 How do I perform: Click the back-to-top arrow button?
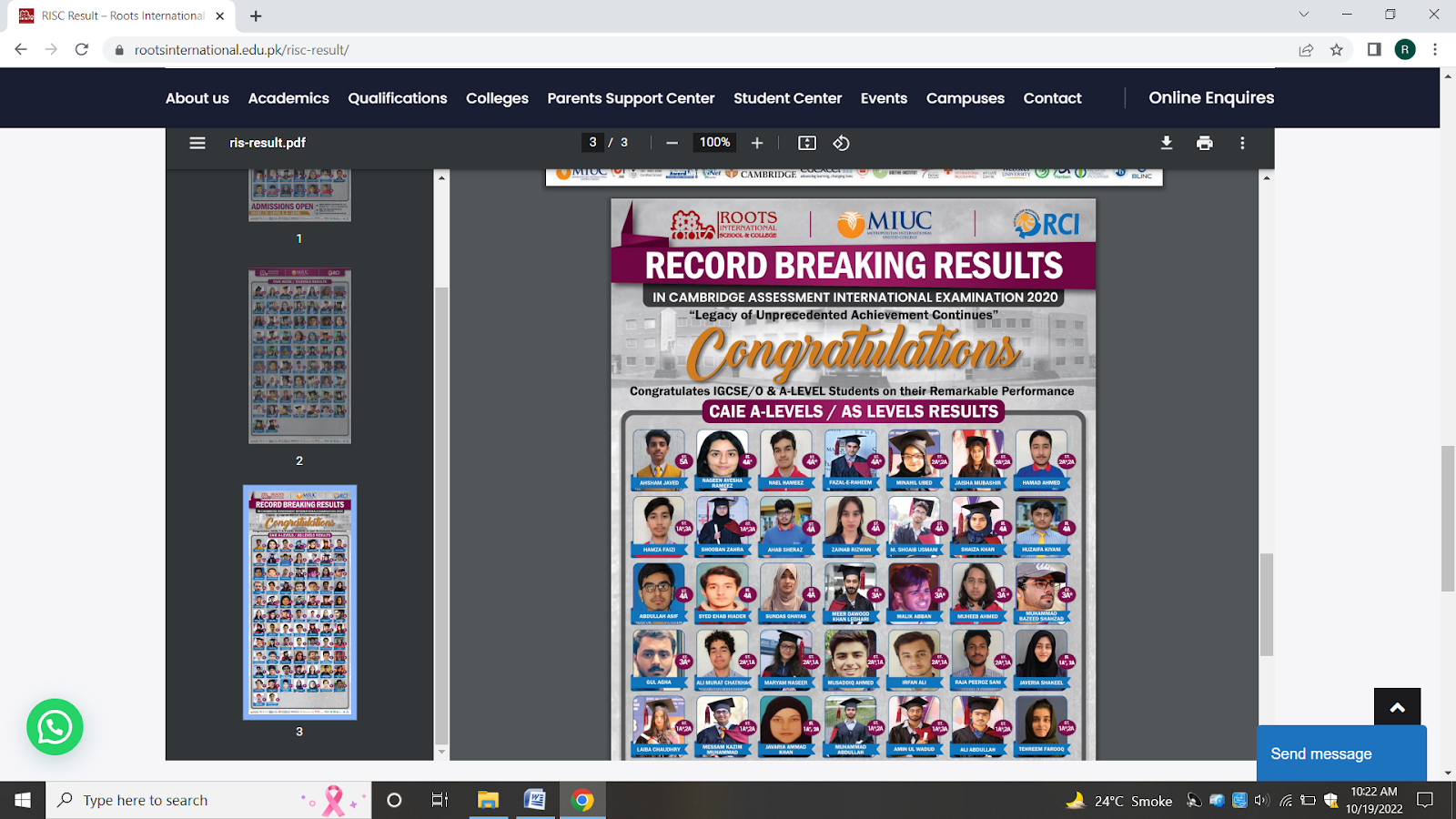(x=1398, y=707)
